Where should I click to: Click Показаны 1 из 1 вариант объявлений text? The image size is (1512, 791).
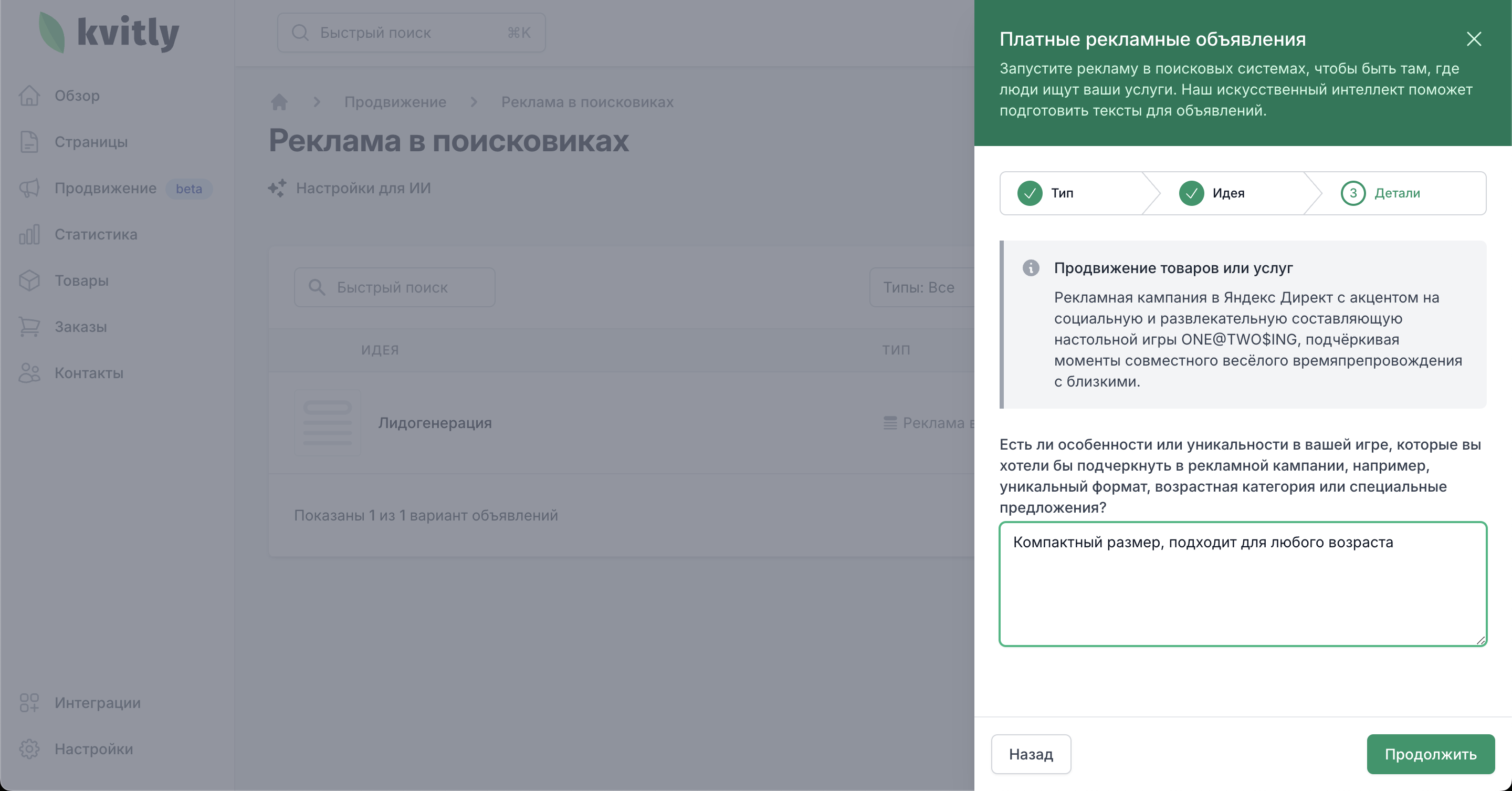pyautogui.click(x=426, y=515)
